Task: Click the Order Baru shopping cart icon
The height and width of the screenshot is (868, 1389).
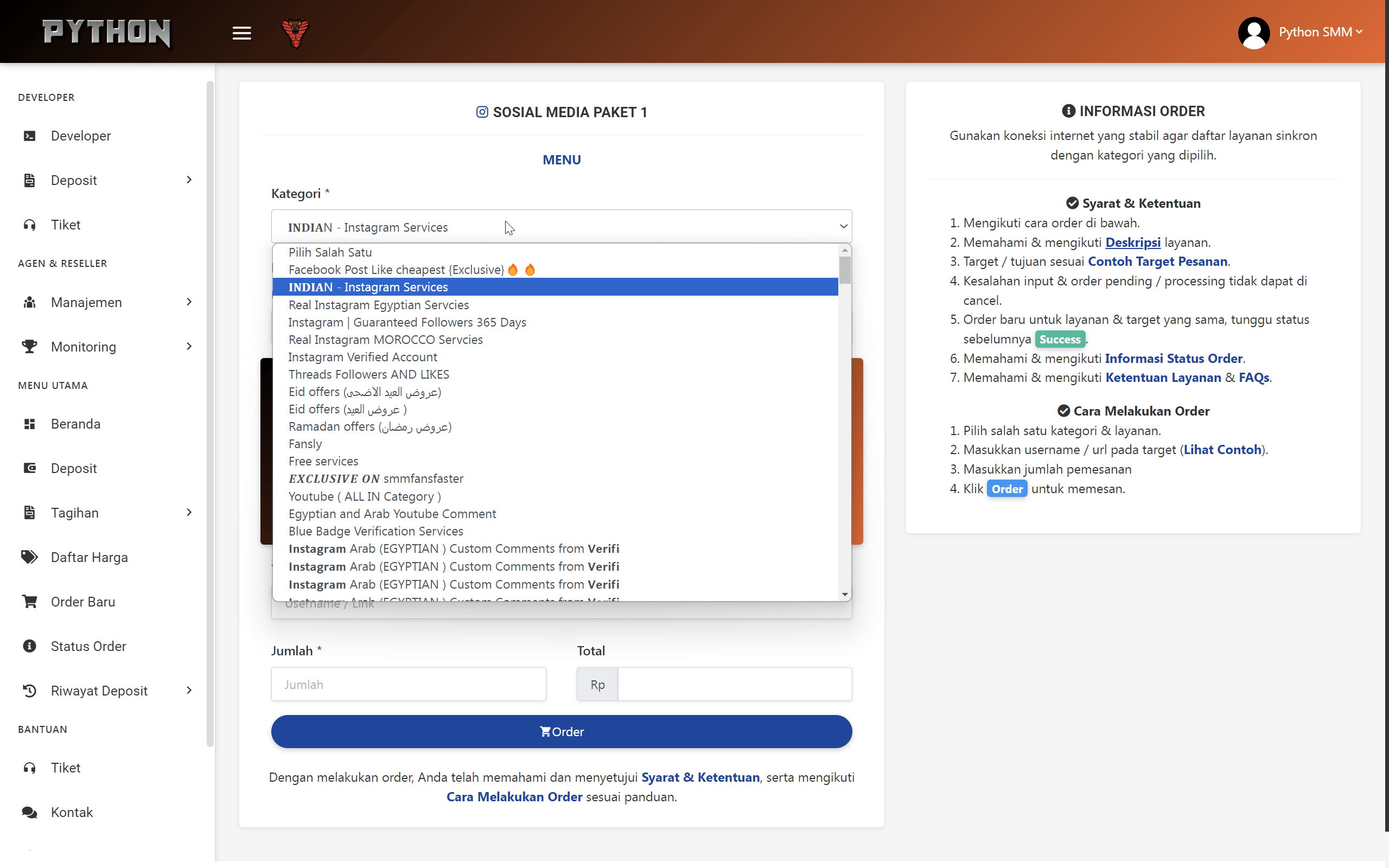Action: pyautogui.click(x=29, y=601)
